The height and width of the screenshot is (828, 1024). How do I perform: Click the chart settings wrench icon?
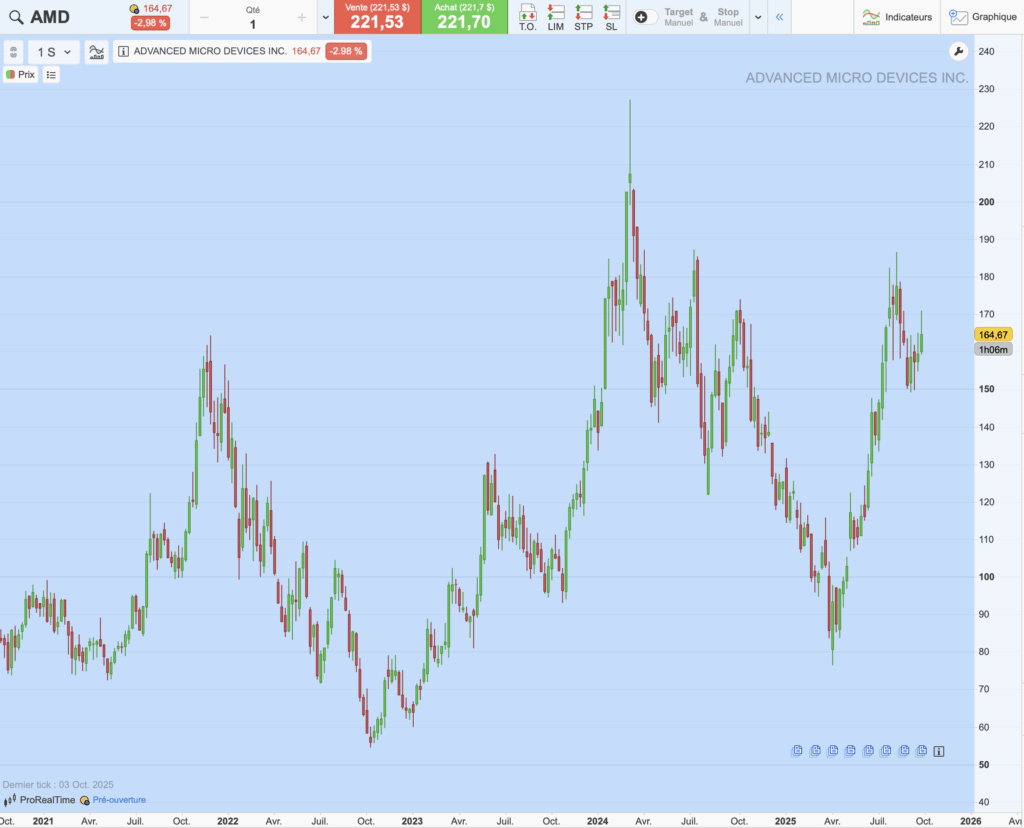point(958,50)
